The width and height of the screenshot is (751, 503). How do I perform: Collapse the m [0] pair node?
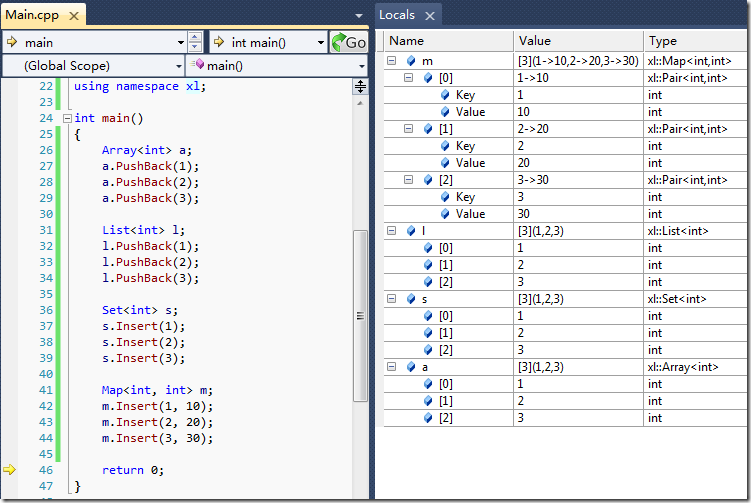409,77
